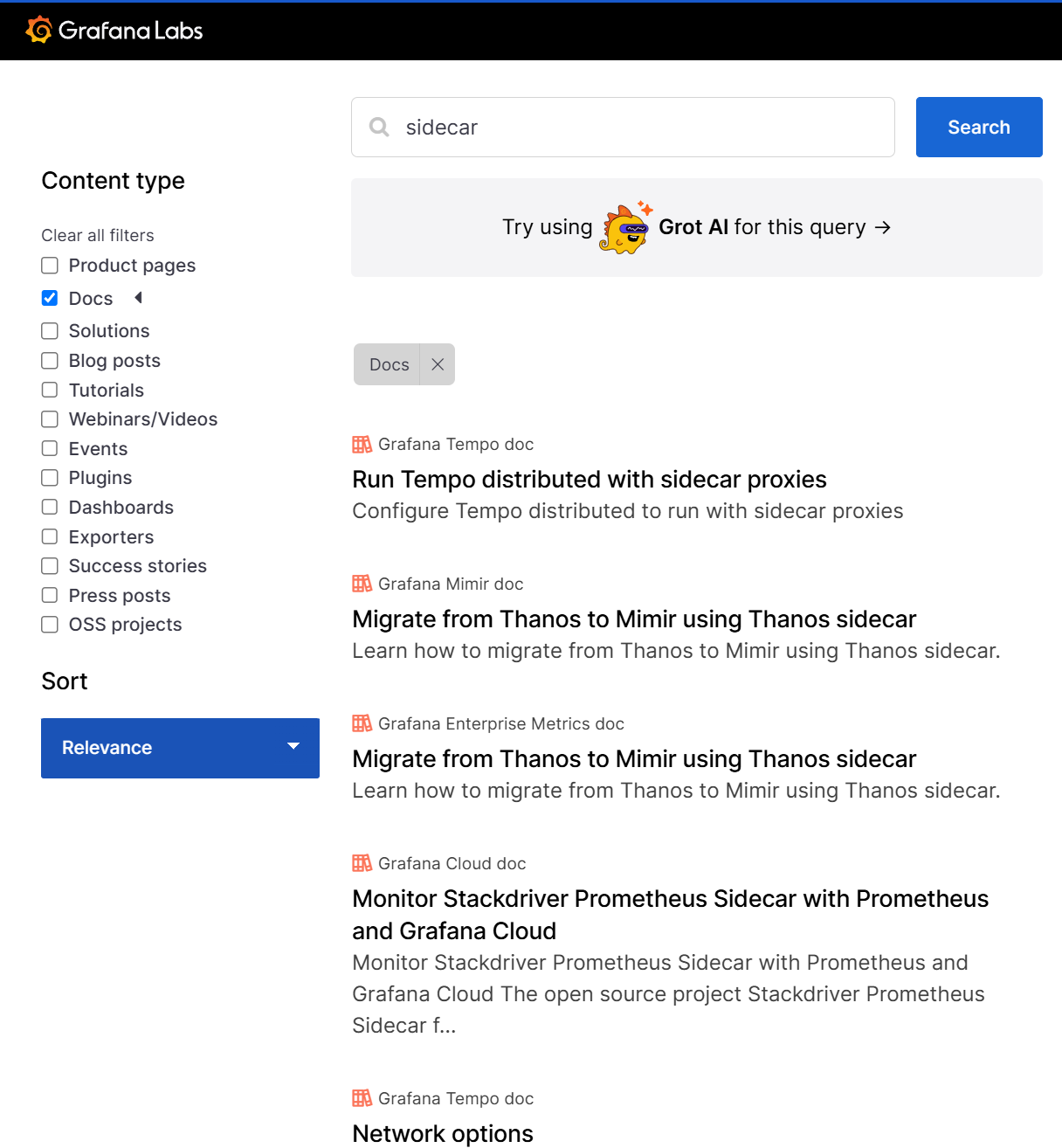Screen dimensions: 1062x1148
Task: Open the Relevance sort dropdown
Action: pyautogui.click(x=180, y=748)
